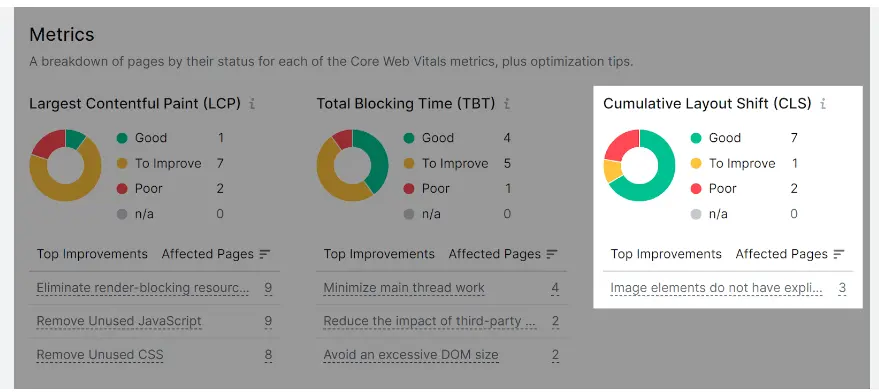
Task: Toggle the Good legend dot under LCP
Action: [x=122, y=138]
